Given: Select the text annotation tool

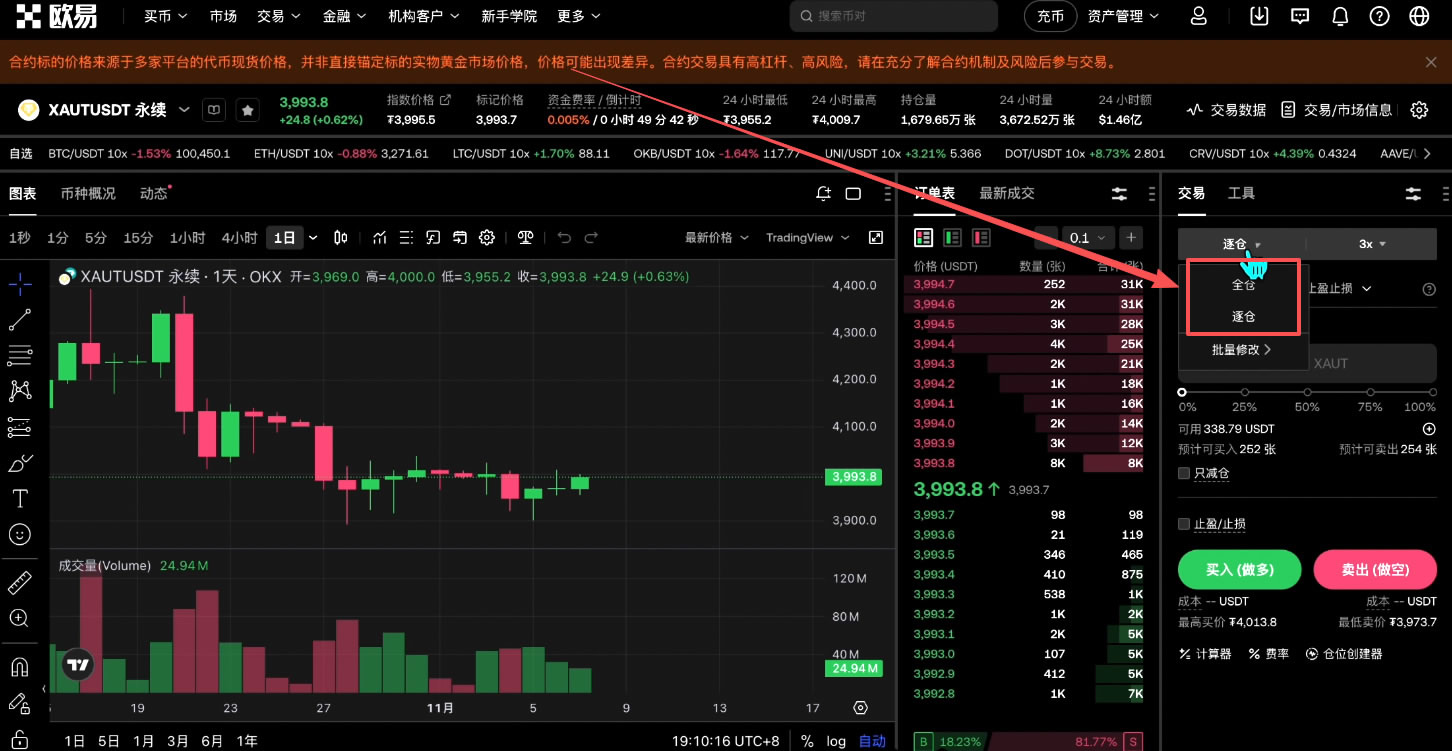Looking at the screenshot, I should click(x=20, y=498).
